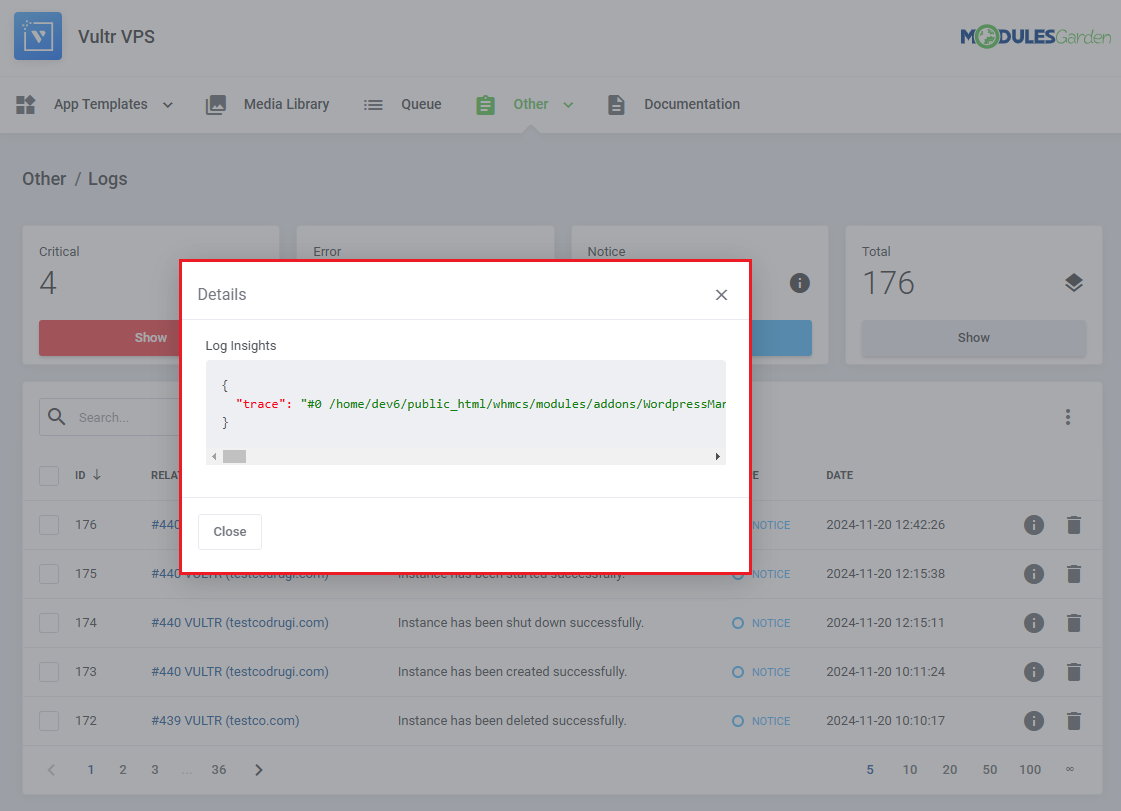
Task: Show details for log 172
Action: (1034, 721)
